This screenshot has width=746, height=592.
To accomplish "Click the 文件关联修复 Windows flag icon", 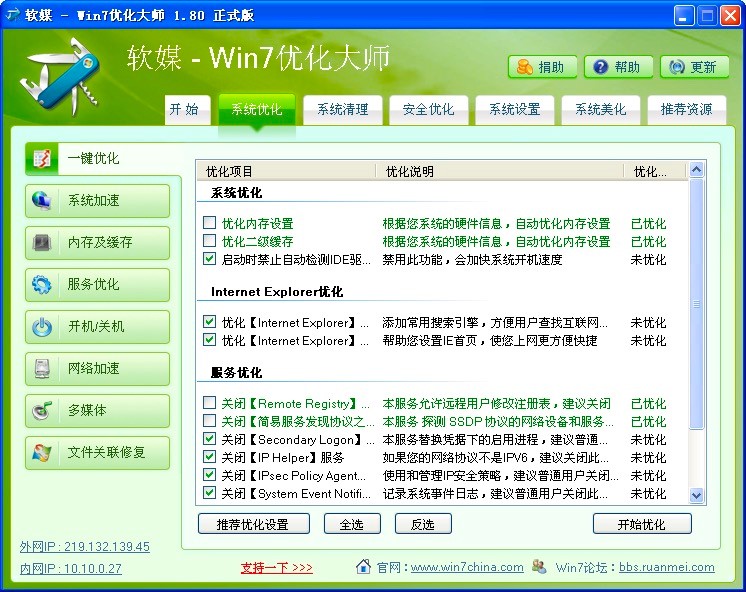I will 42,452.
